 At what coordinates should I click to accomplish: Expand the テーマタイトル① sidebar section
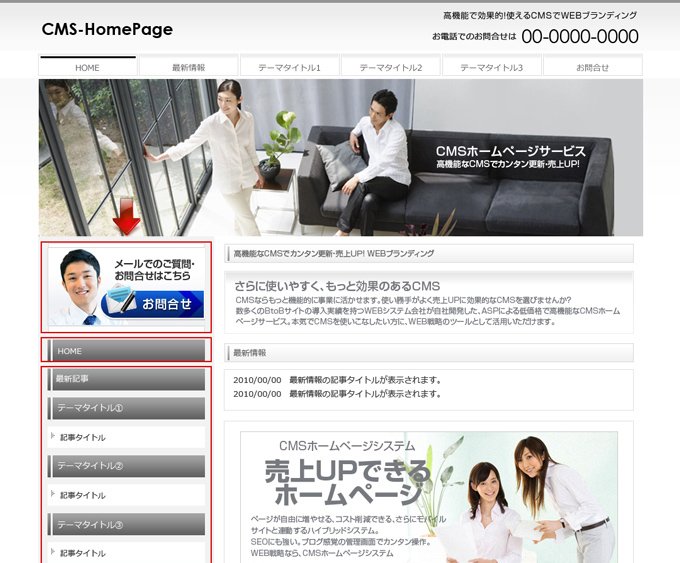pyautogui.click(x=126, y=408)
